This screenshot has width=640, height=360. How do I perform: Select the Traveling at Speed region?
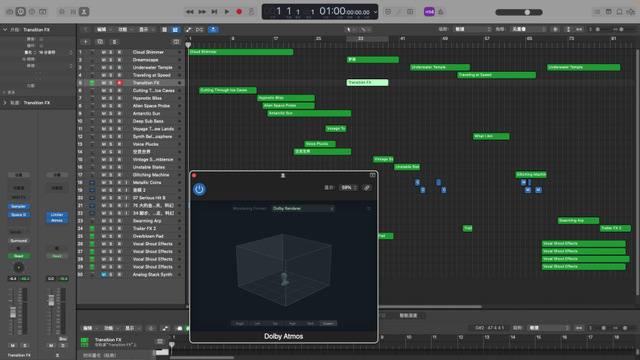[x=496, y=75]
